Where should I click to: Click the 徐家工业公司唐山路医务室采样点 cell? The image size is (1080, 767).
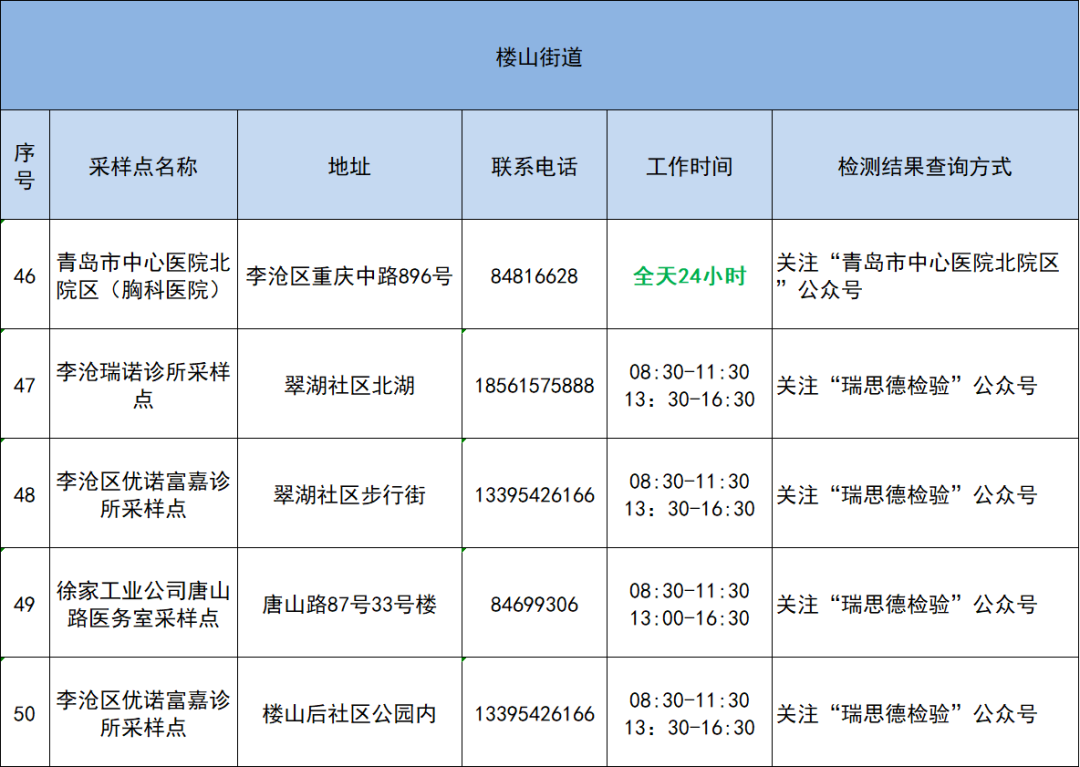(143, 603)
